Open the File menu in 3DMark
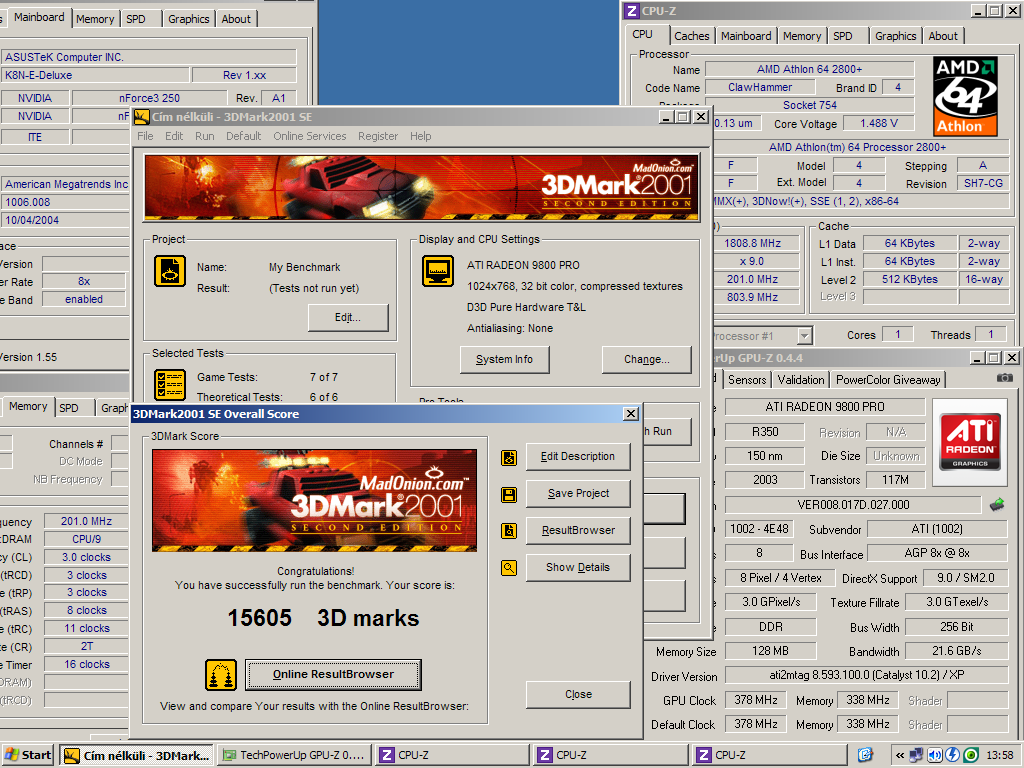Viewport: 1024px width, 768px height. (x=145, y=136)
